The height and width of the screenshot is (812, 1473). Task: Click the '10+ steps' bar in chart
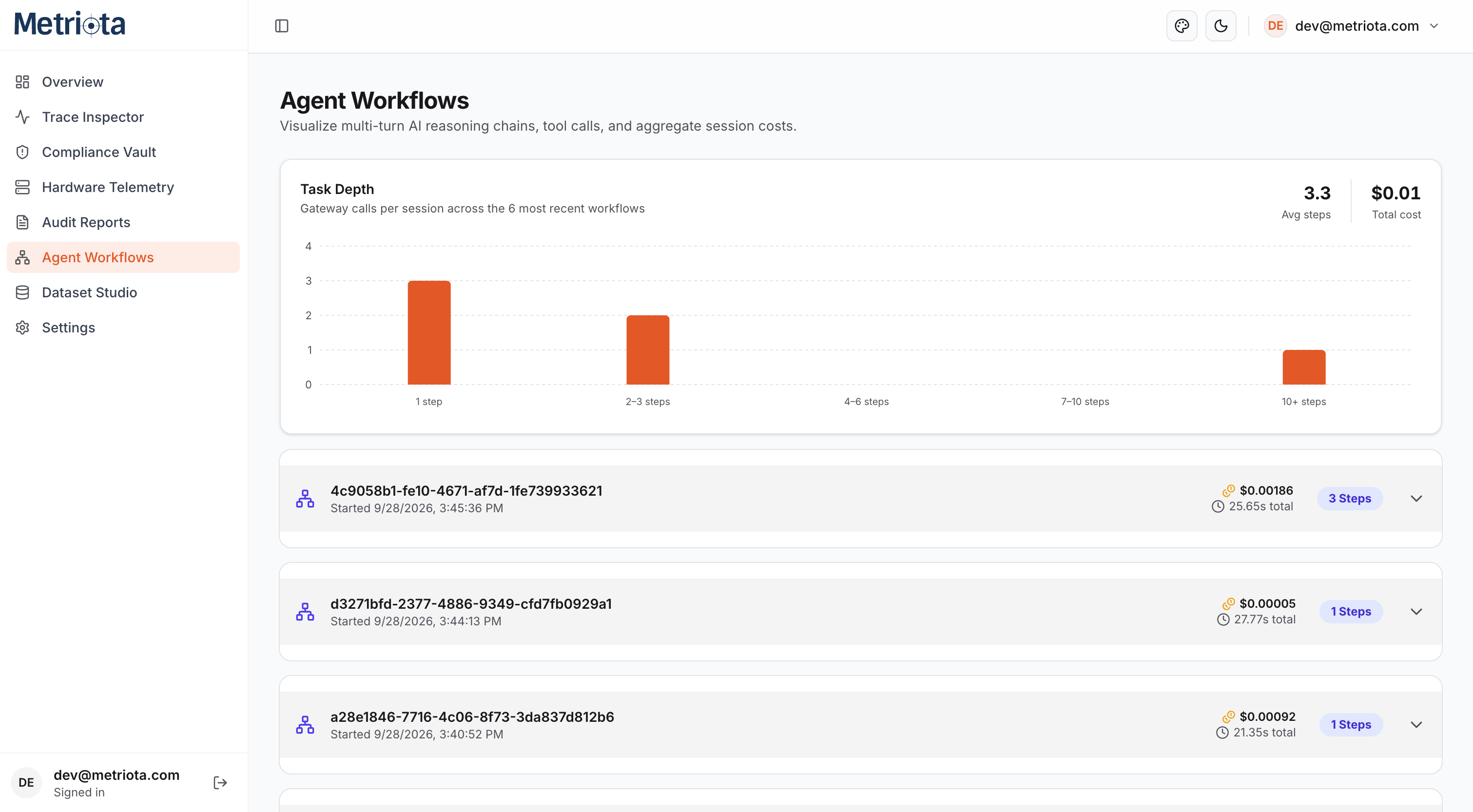[1304, 367]
